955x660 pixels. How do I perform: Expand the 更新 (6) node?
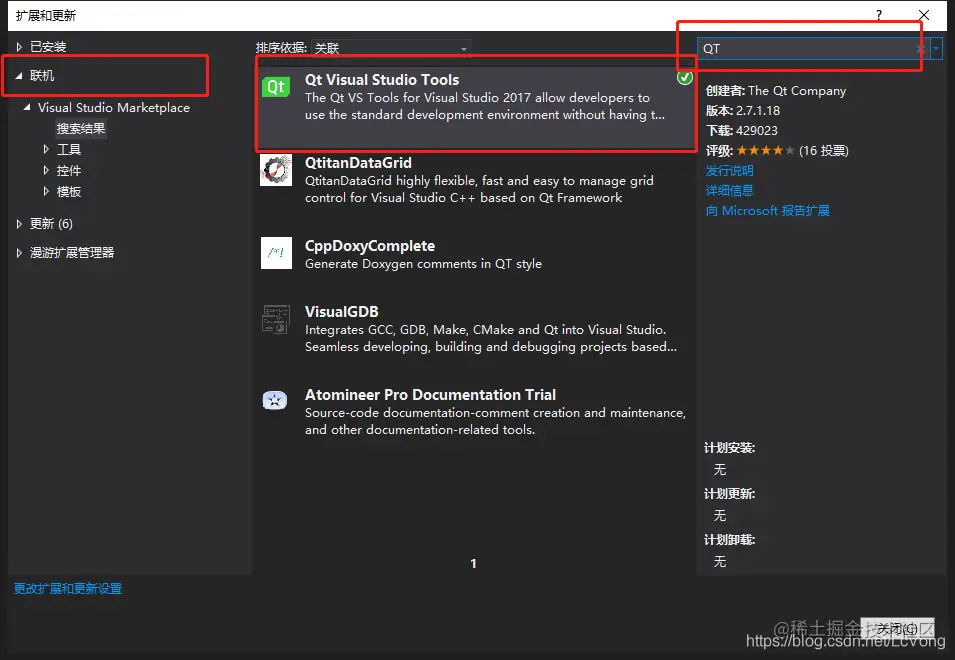[19, 223]
